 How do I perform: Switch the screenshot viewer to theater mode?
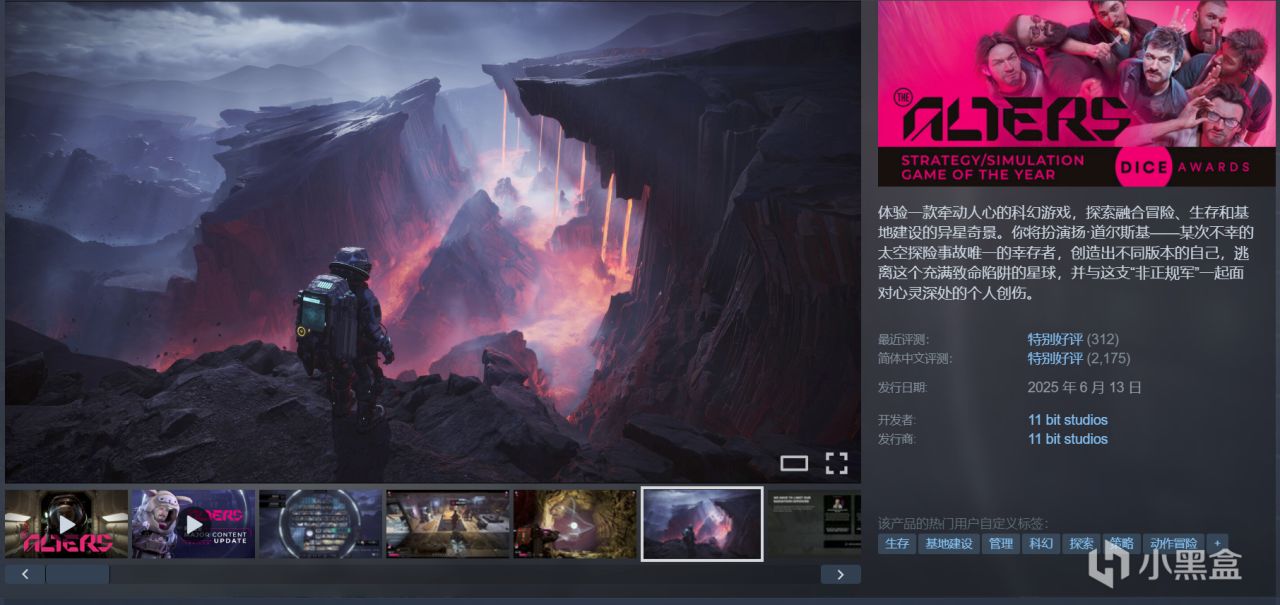click(794, 463)
